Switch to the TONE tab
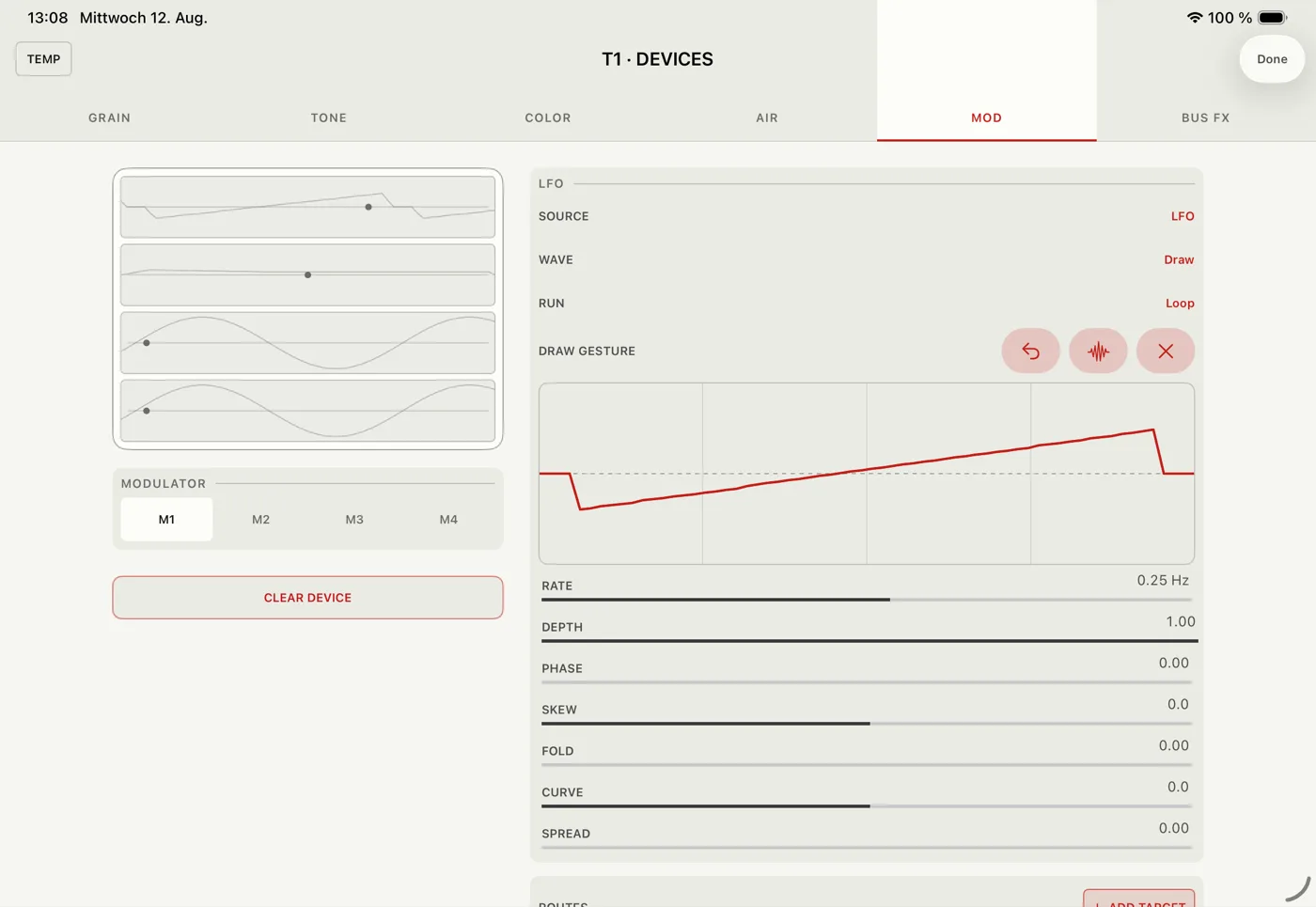This screenshot has height=907, width=1316. (329, 117)
